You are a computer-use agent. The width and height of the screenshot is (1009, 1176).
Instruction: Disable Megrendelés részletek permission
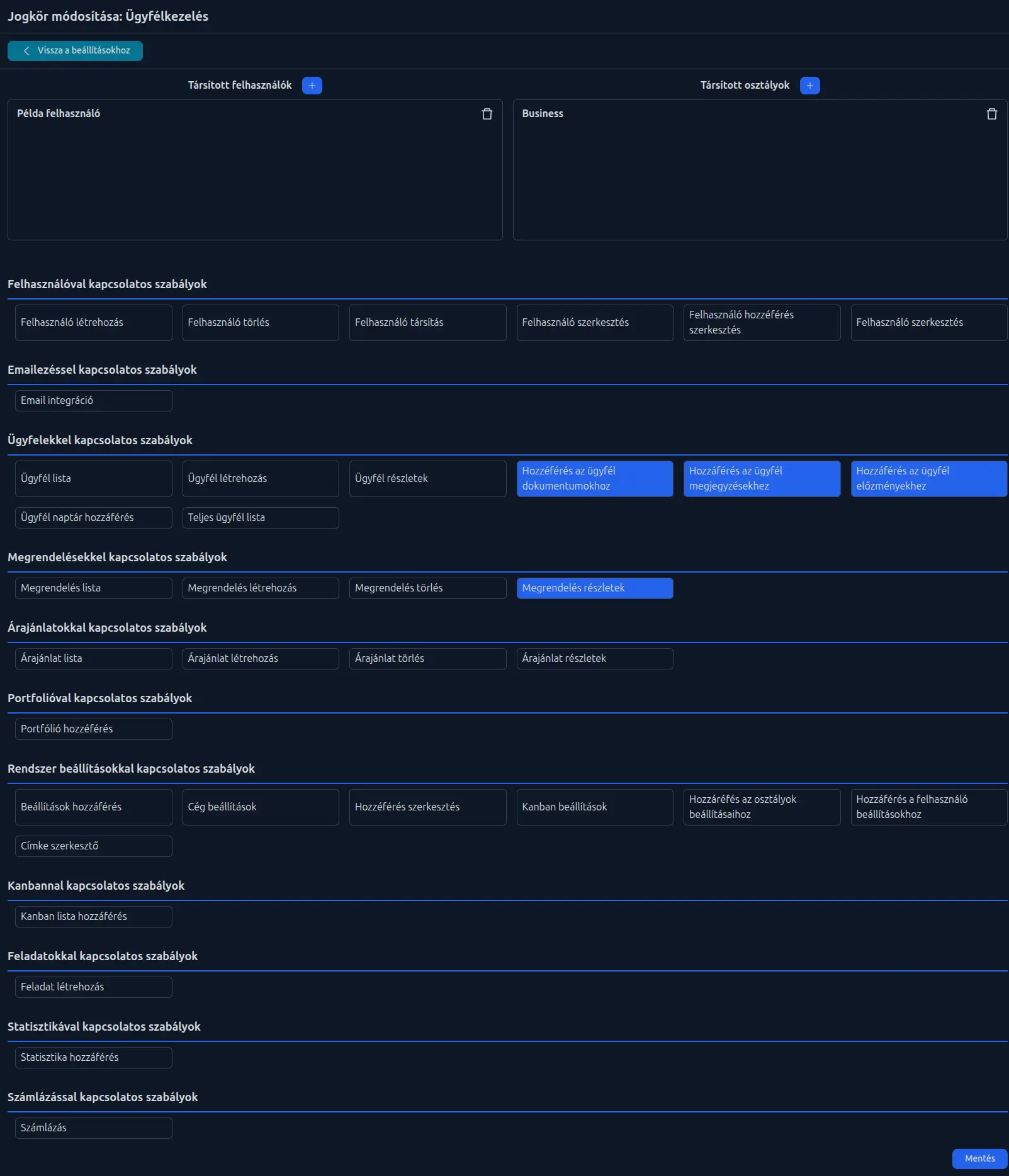(594, 588)
